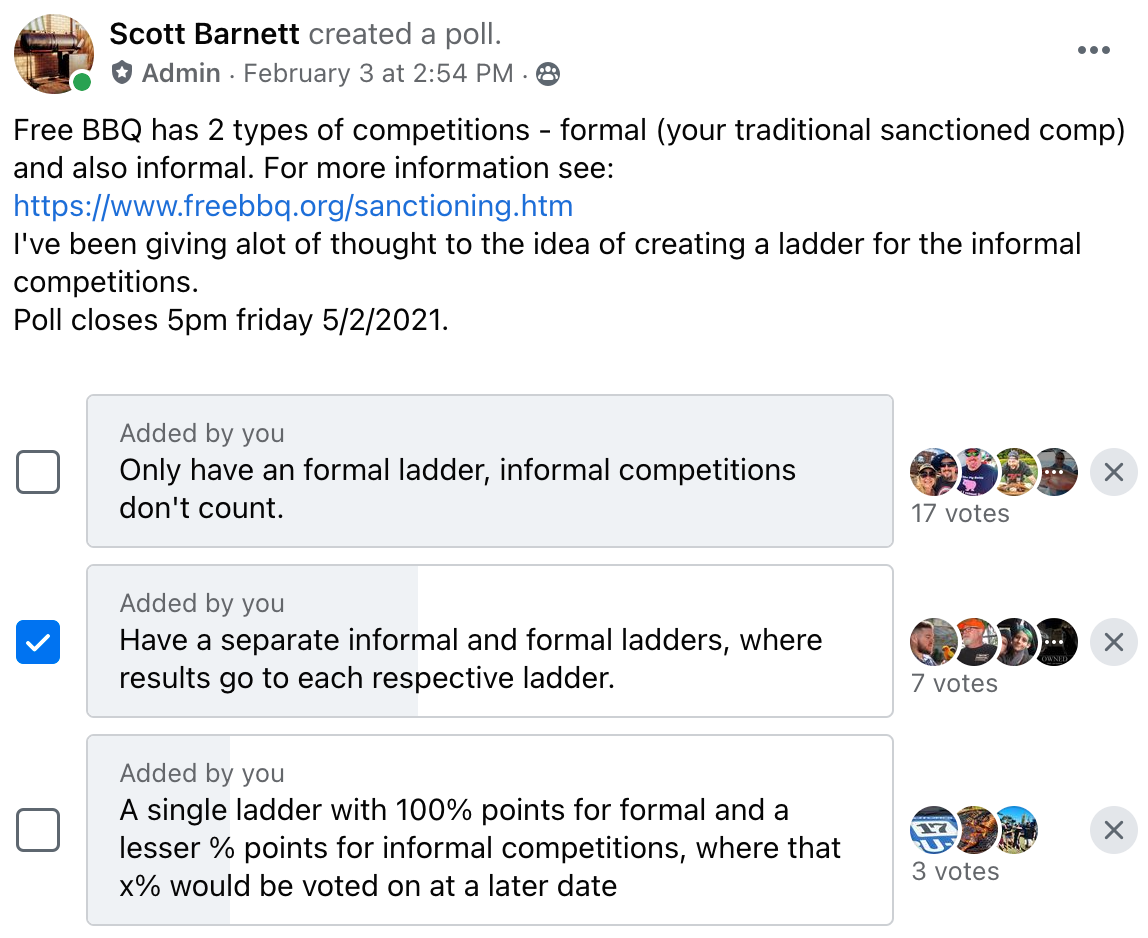Click more-voters avatar on the 7 votes option

pyautogui.click(x=1054, y=642)
